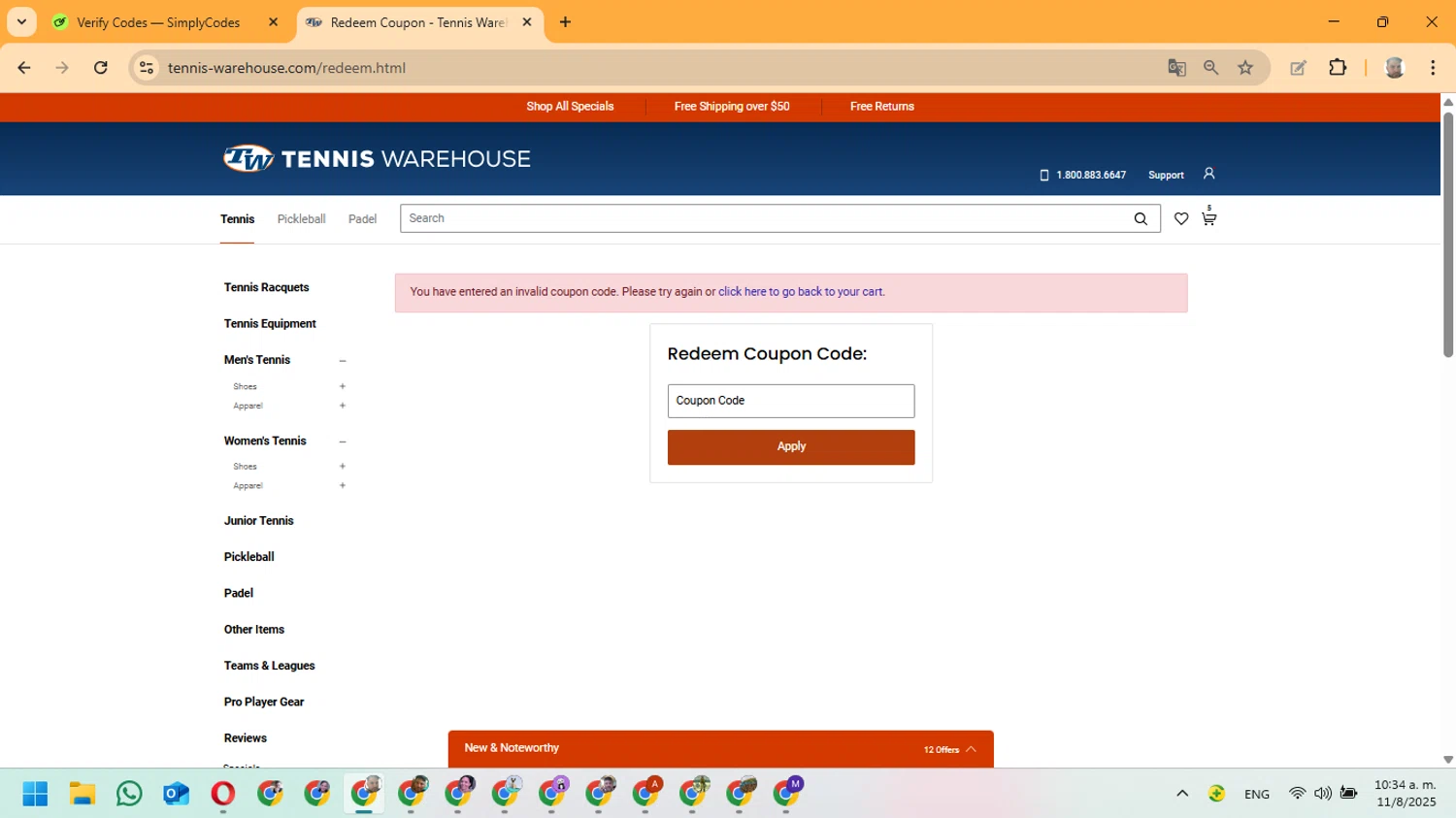Open site information icon in address bar
Viewport: 1456px width, 818px height.
(x=147, y=68)
